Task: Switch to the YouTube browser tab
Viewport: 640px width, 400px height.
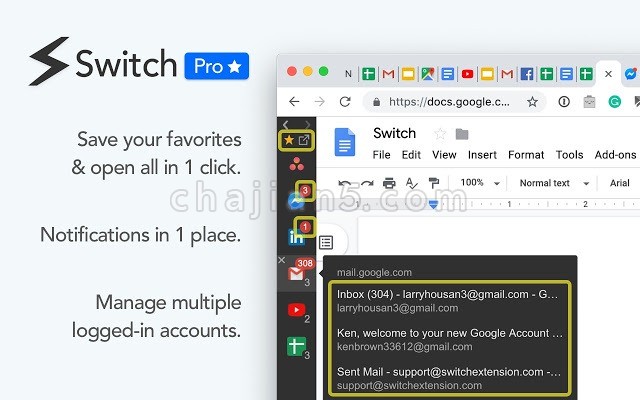Action: click(x=467, y=74)
